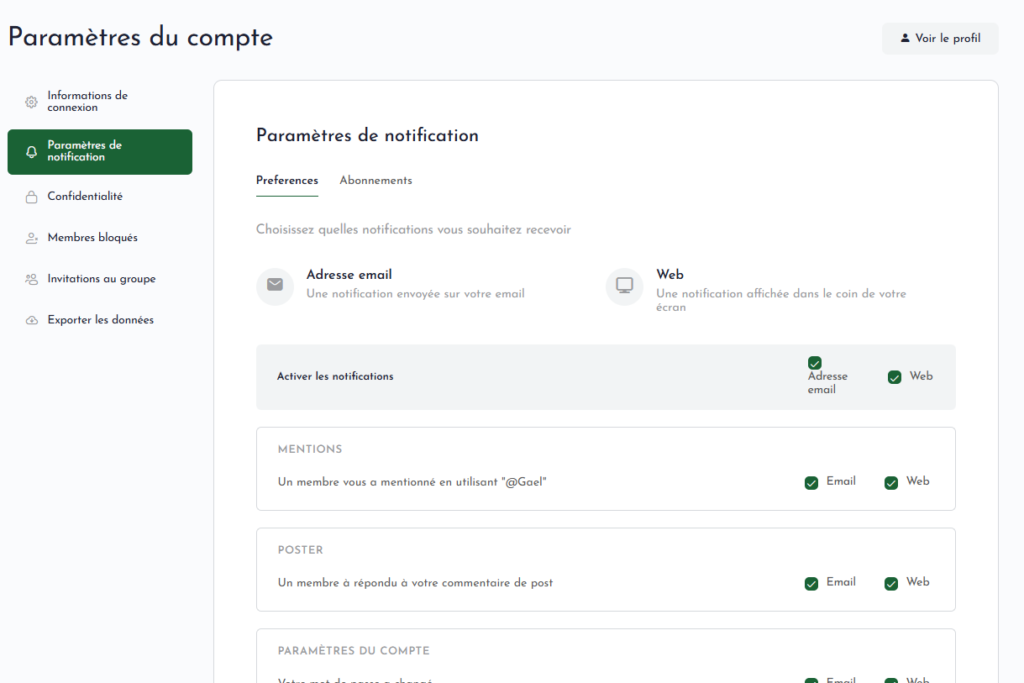The height and width of the screenshot is (683, 1024).
Task: Switch to the Abonnements tab
Action: pyautogui.click(x=376, y=181)
